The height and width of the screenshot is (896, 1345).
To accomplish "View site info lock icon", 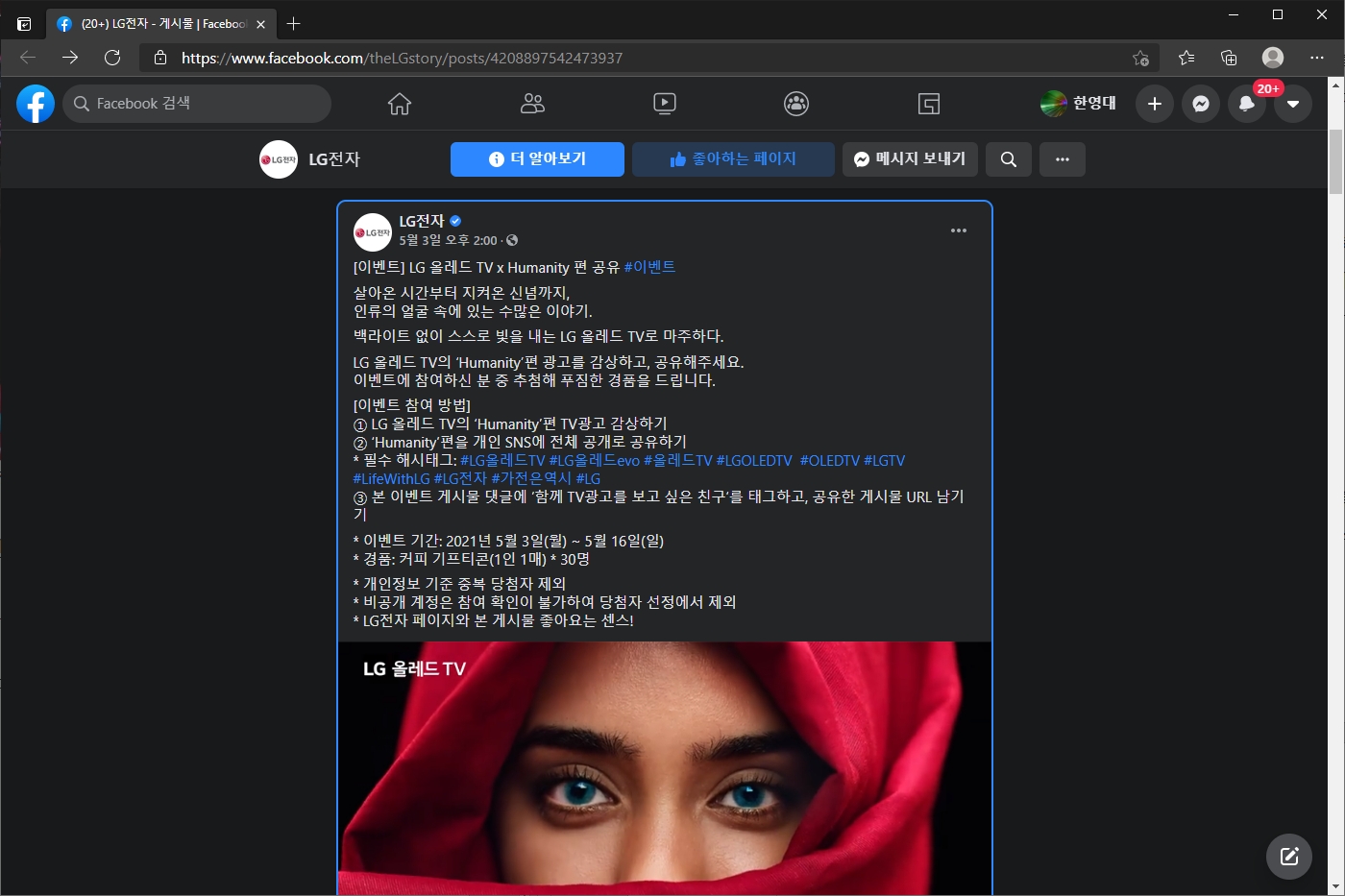I will click(160, 58).
